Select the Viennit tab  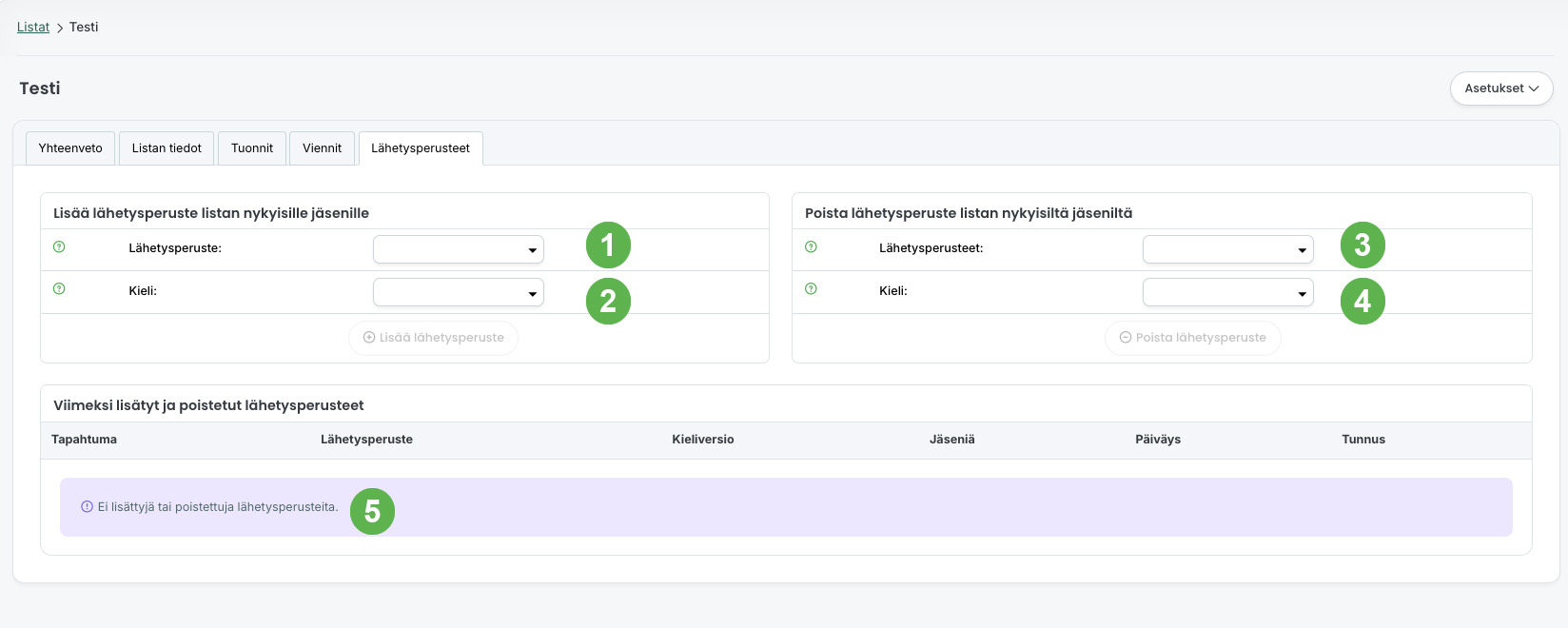(x=322, y=148)
